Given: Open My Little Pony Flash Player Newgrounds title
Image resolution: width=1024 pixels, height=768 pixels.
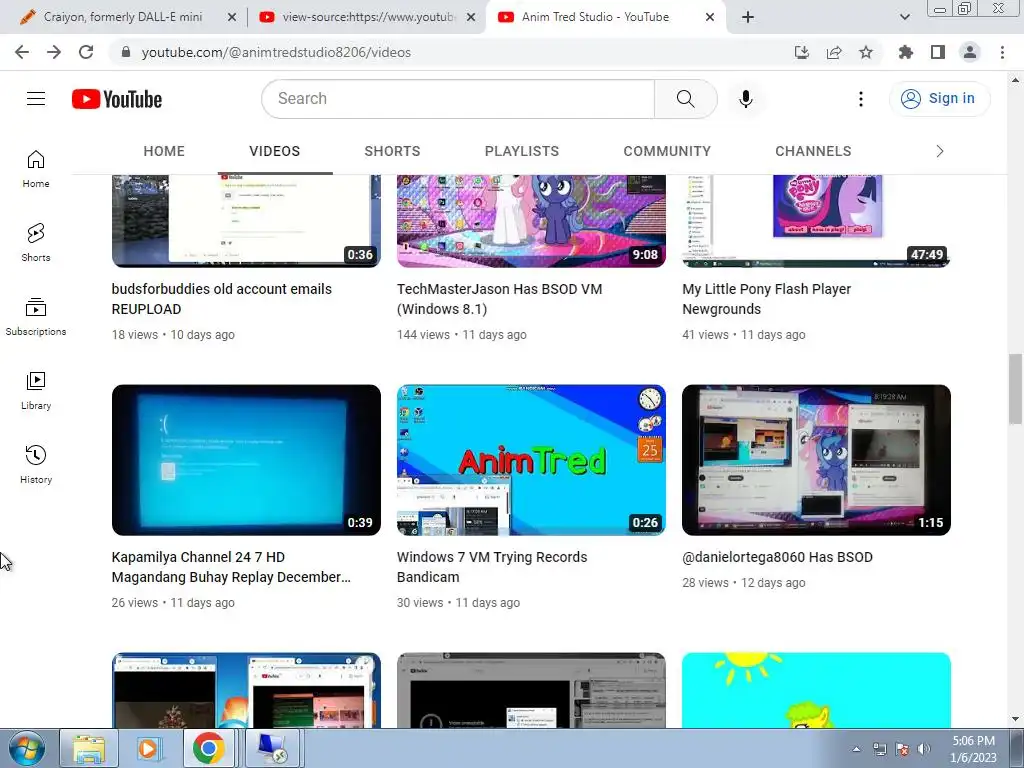Looking at the screenshot, I should (767, 299).
